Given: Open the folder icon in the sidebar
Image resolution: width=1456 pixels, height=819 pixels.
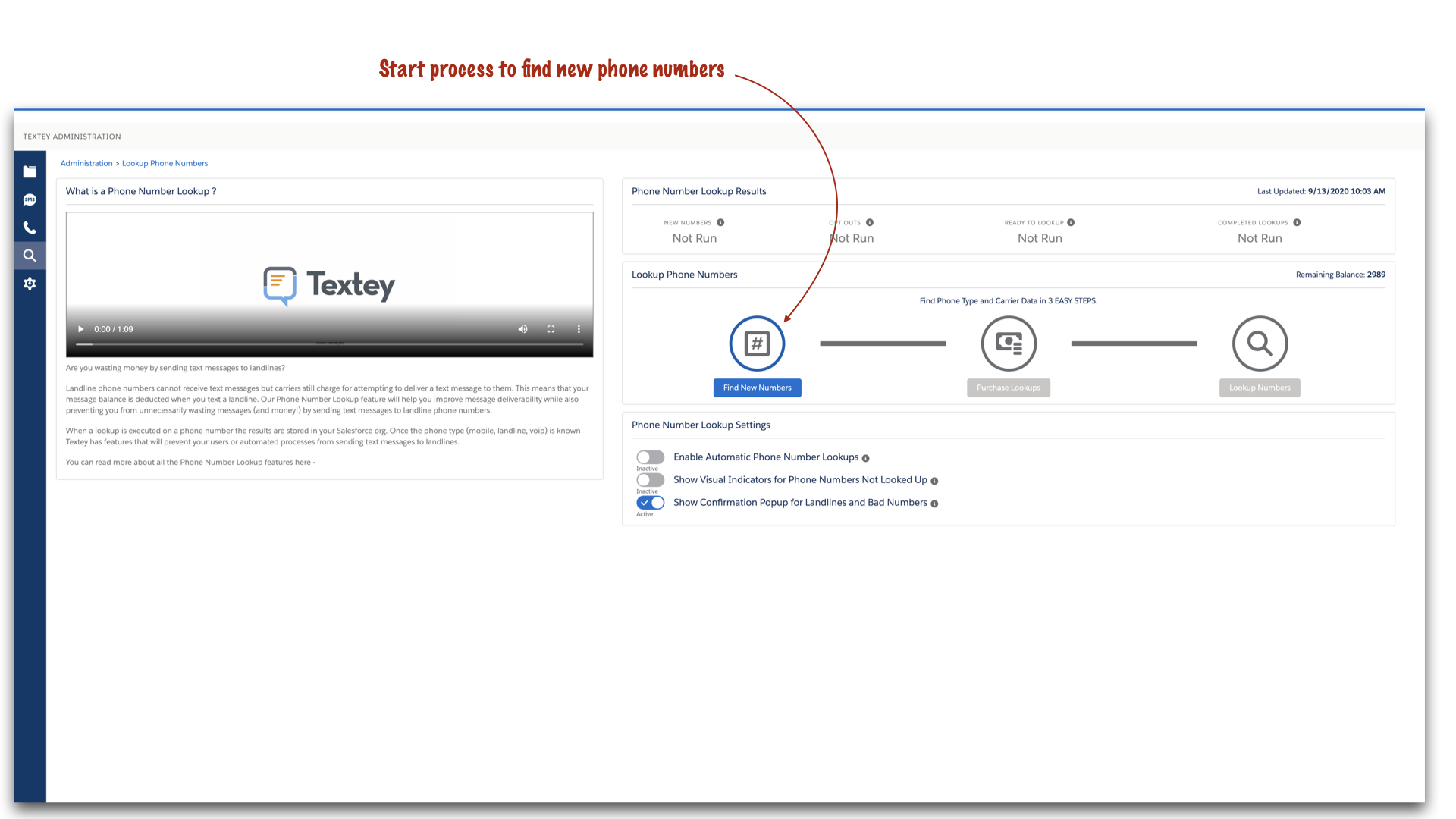Looking at the screenshot, I should [x=30, y=171].
